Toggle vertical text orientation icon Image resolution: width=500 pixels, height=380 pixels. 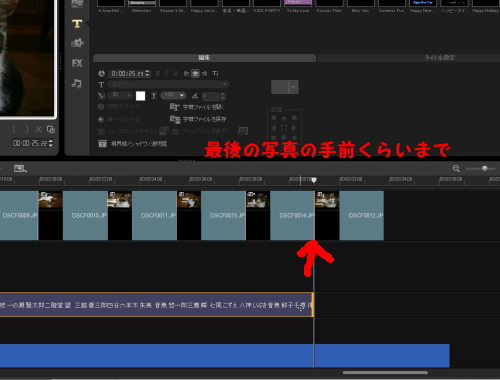[x=215, y=73]
